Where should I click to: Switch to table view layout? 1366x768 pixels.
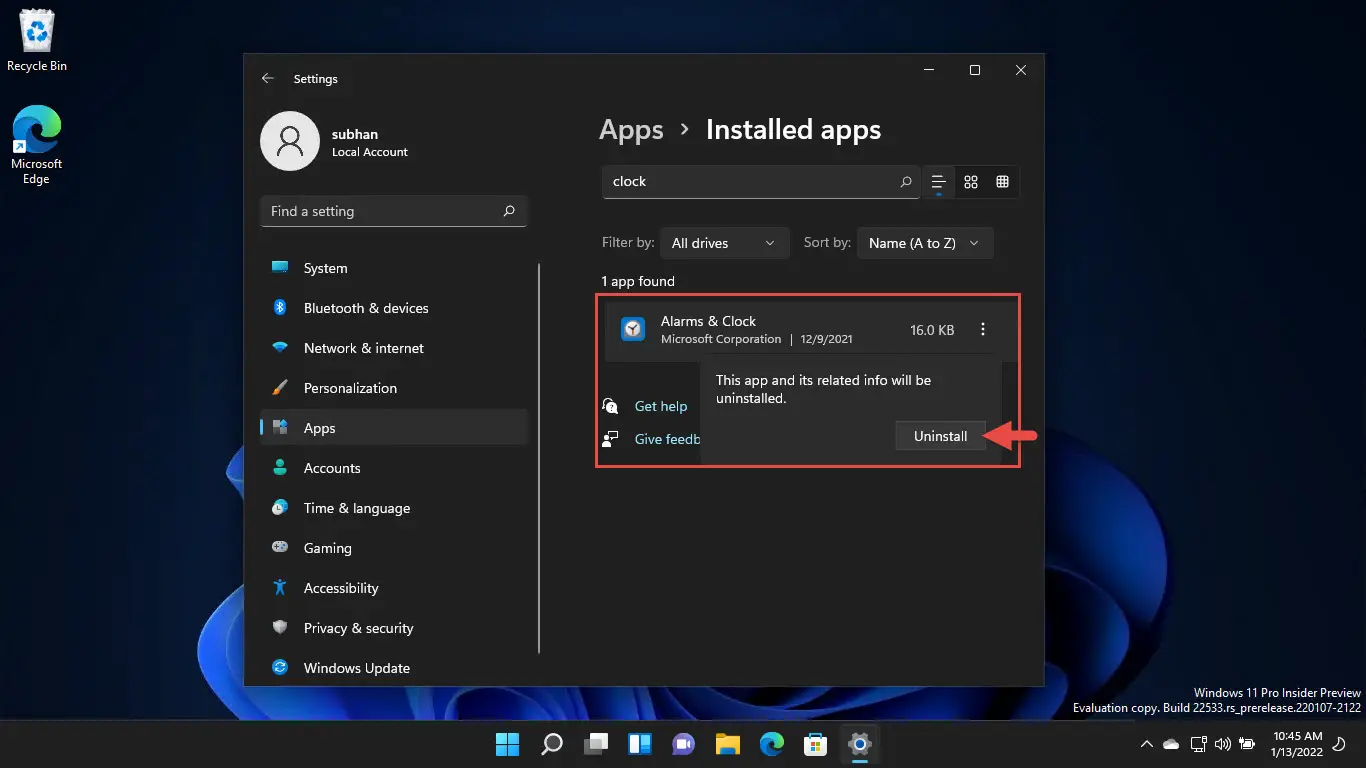[1002, 182]
